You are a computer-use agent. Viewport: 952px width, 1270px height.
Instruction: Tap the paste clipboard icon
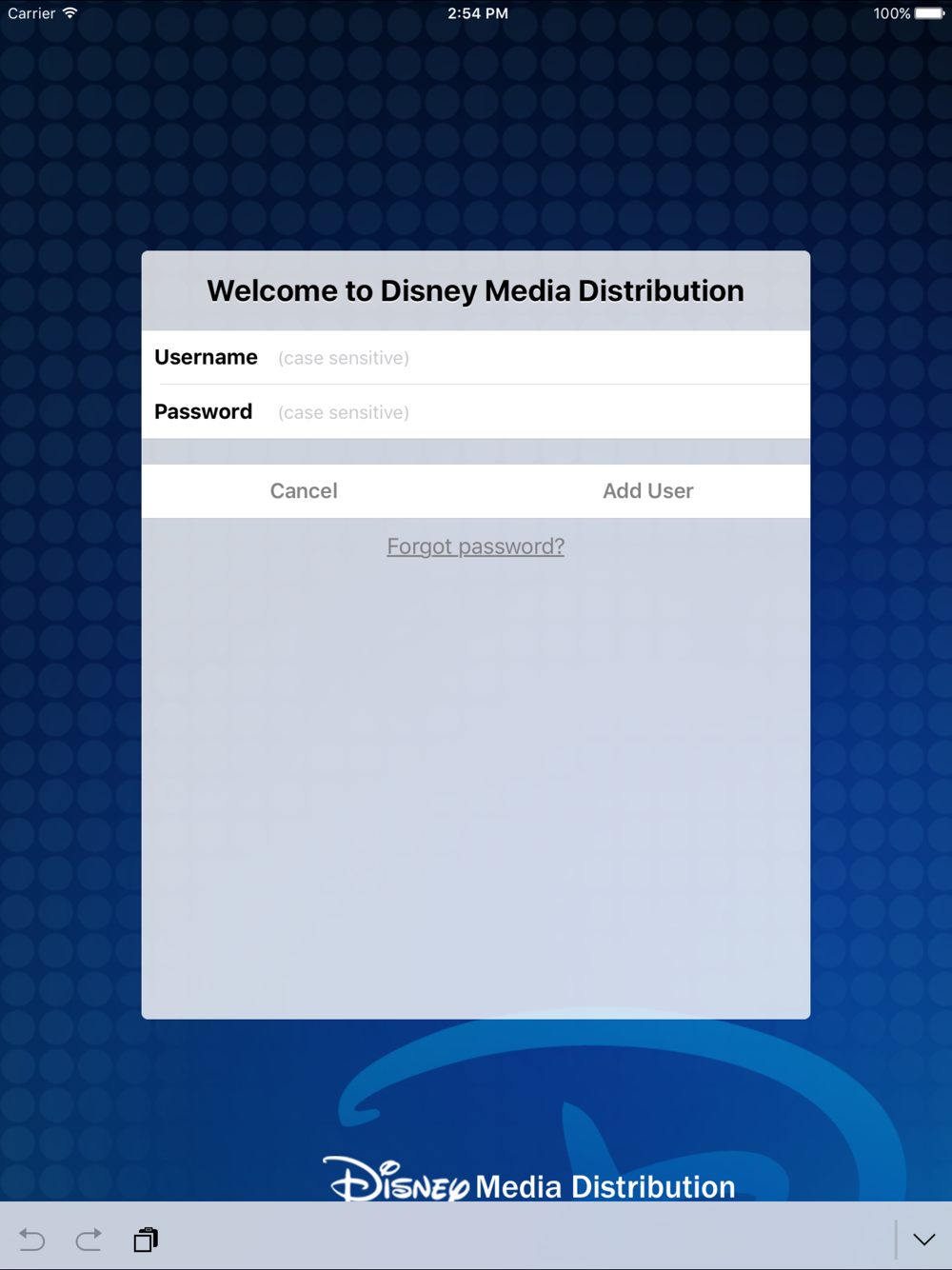pos(146,1240)
